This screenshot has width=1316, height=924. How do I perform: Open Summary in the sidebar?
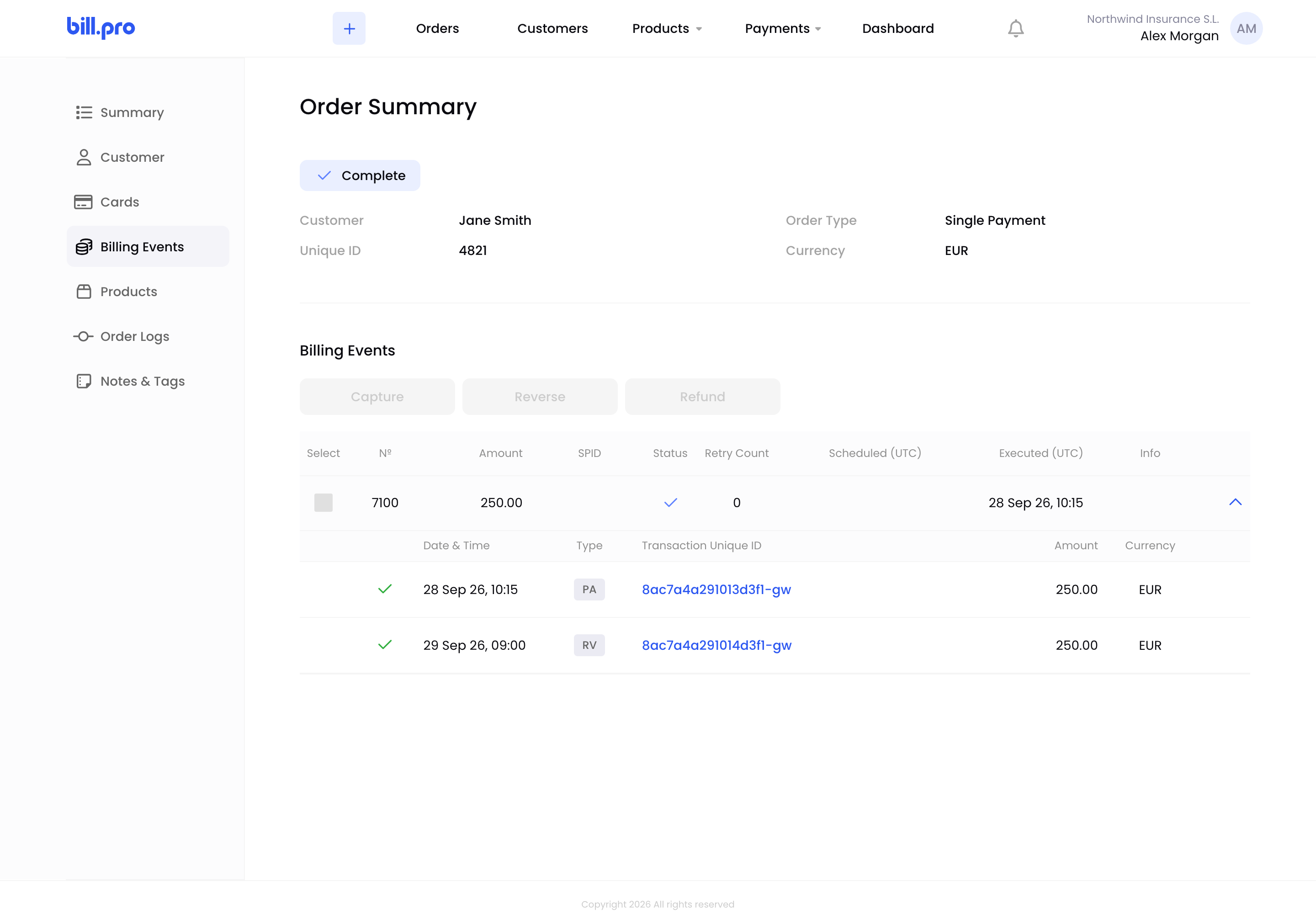pos(148,112)
